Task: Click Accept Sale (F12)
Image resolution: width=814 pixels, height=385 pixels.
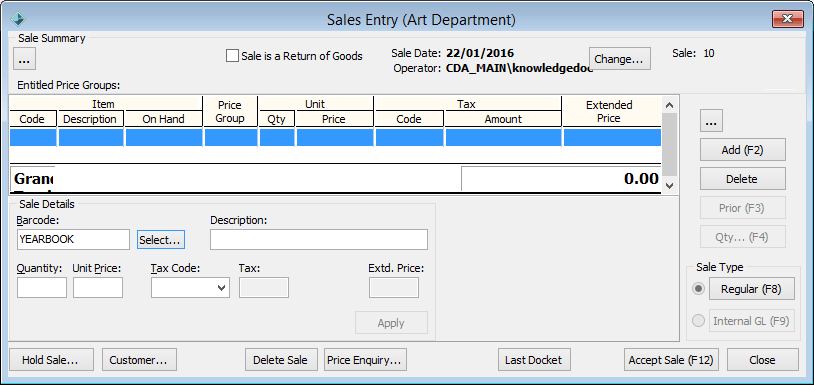Action: click(671, 360)
